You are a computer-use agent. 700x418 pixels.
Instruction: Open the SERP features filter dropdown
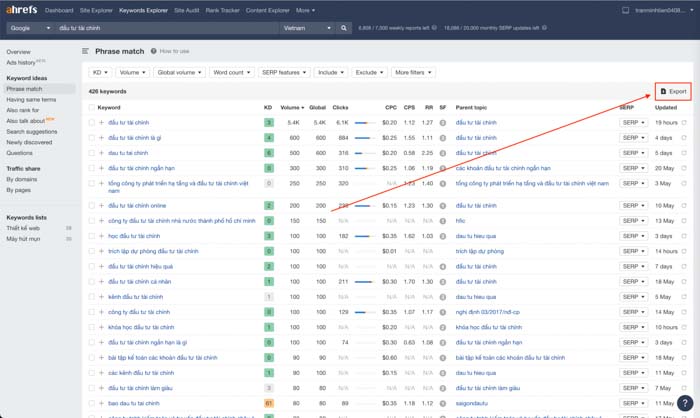pos(284,72)
